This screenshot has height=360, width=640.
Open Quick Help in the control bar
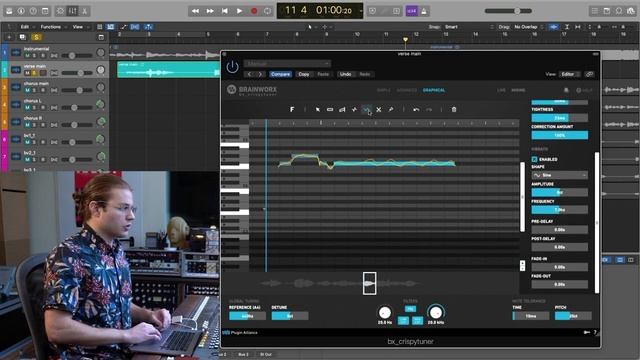pyautogui.click(x=33, y=11)
